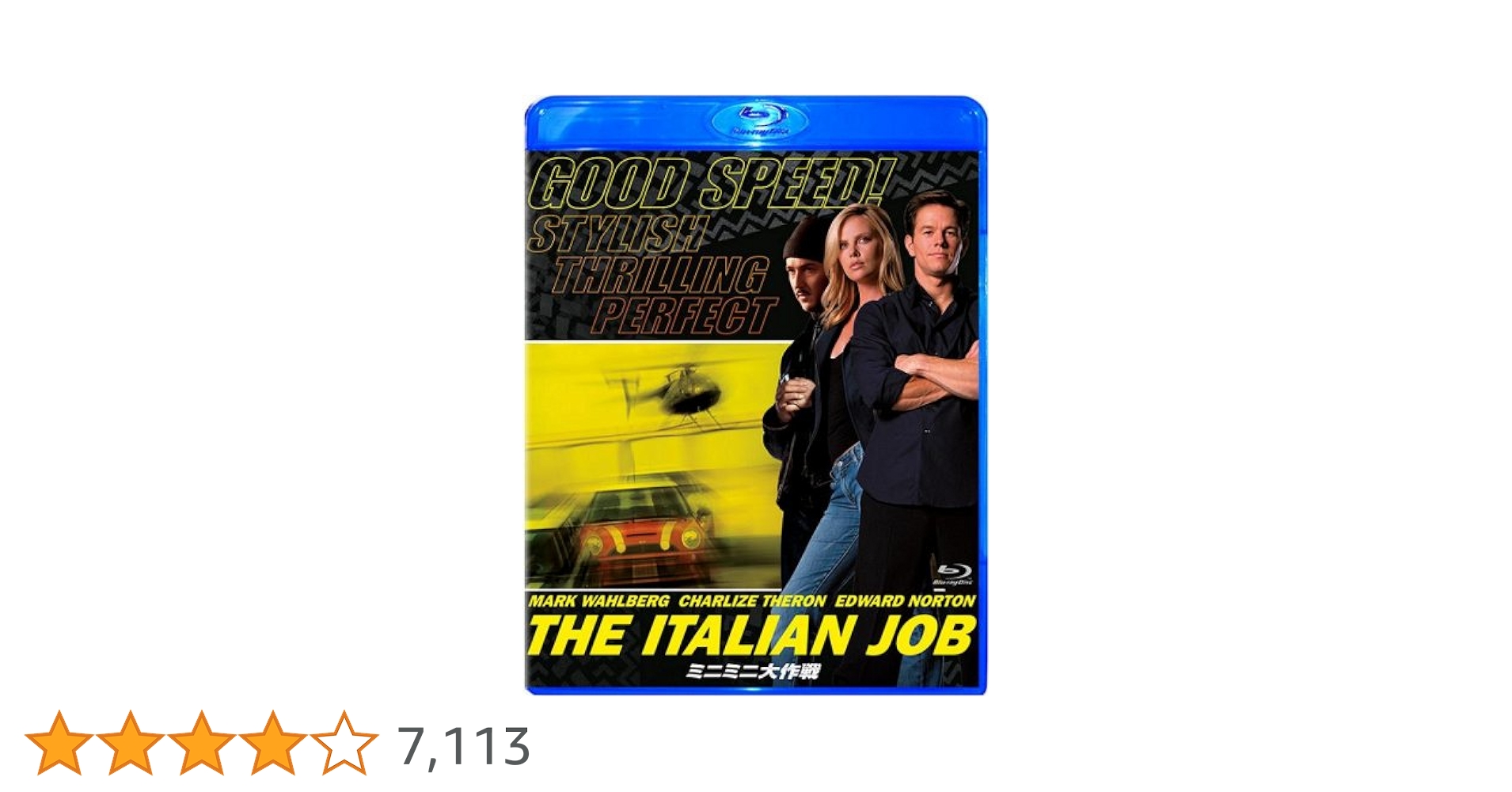Click the Japanese subtitle ミニミニ大作戦
1512x792 pixels.
(753, 672)
